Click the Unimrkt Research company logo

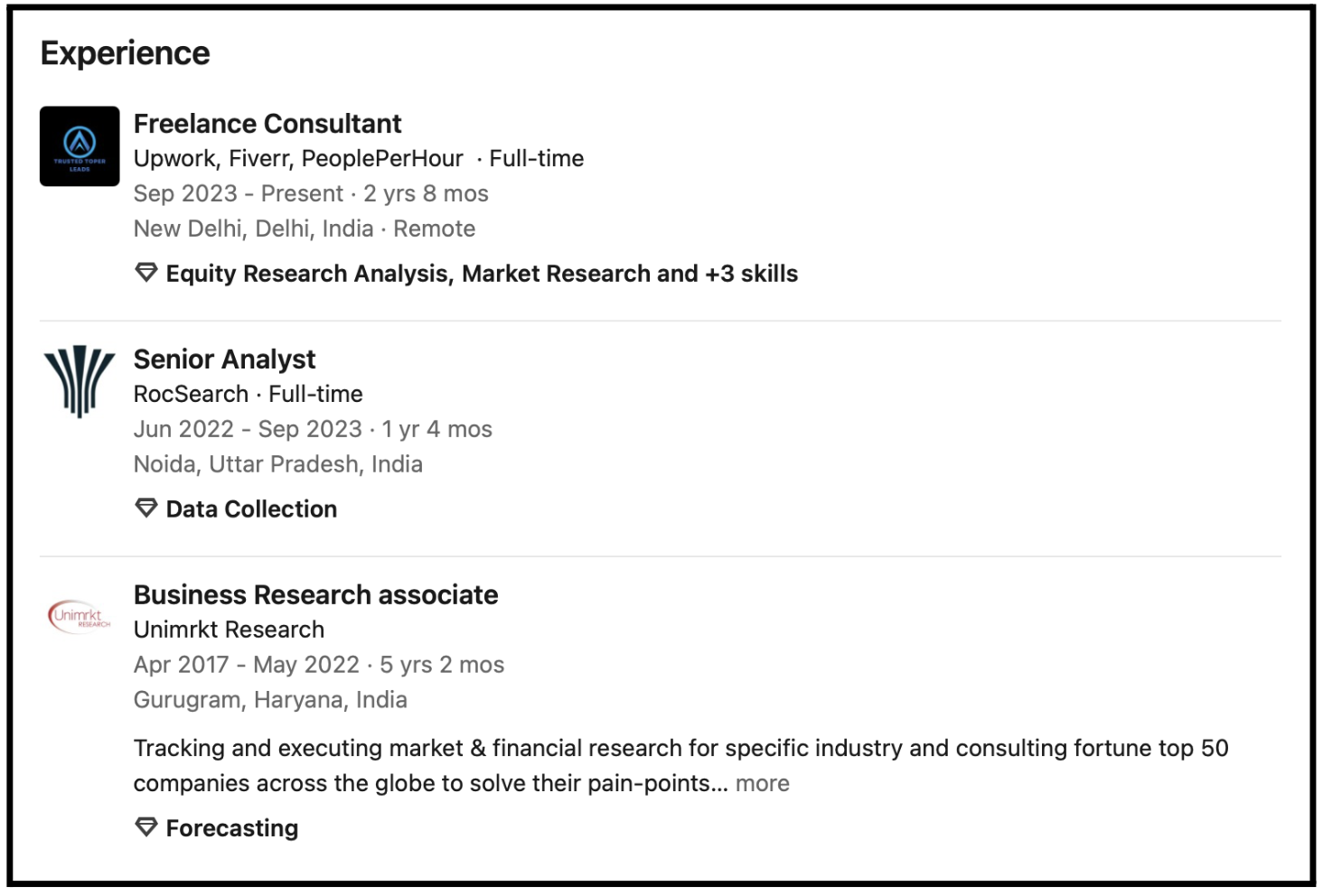[80, 617]
